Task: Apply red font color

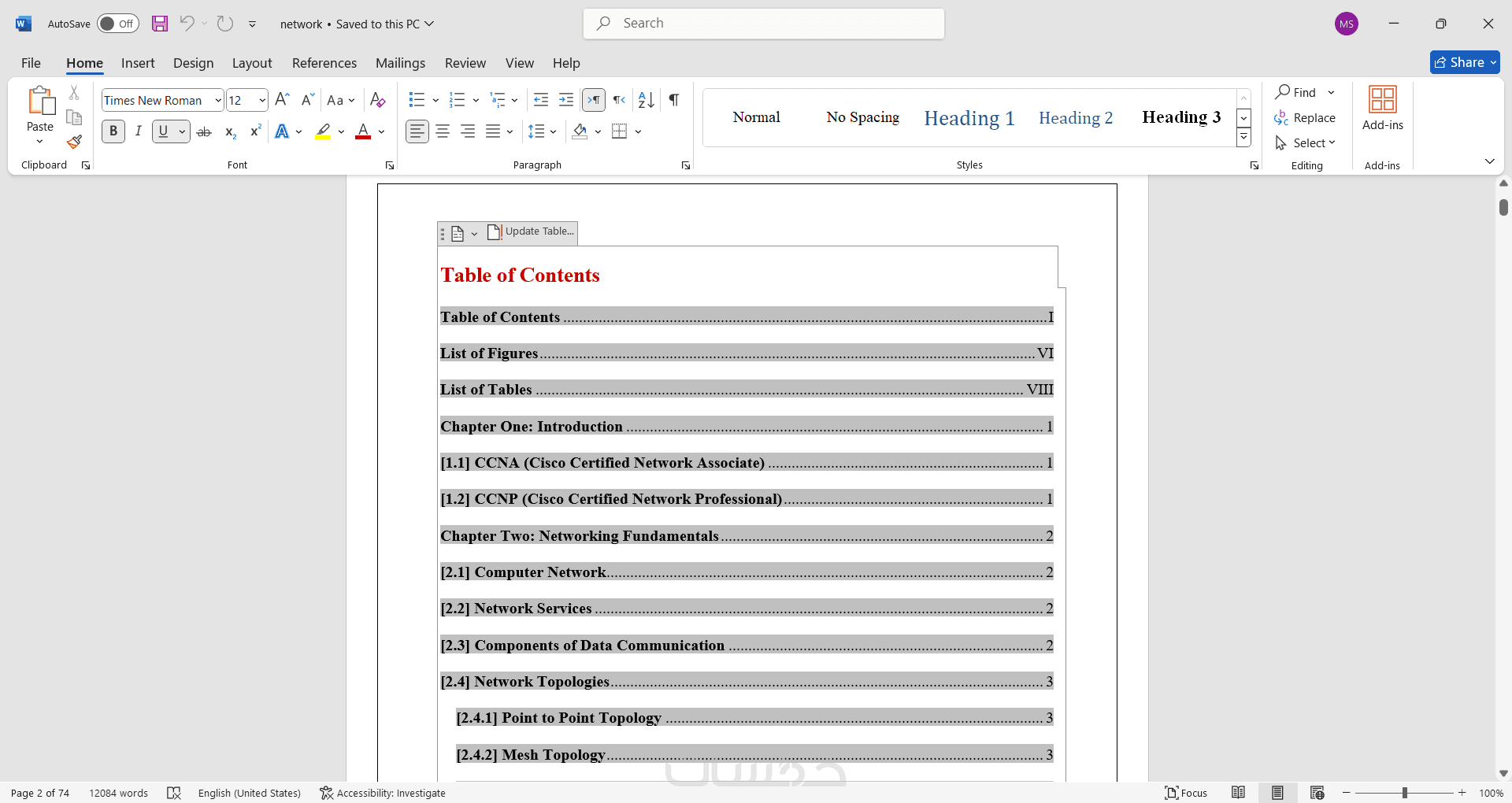Action: point(363,131)
